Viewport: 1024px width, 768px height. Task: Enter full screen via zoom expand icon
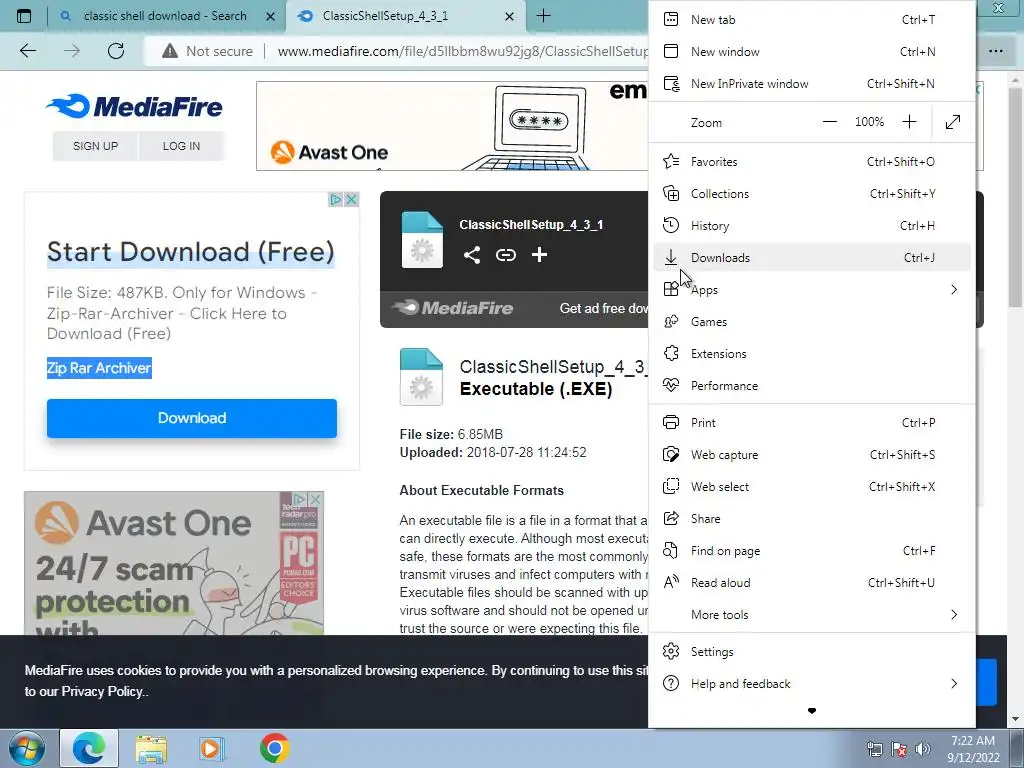click(953, 122)
